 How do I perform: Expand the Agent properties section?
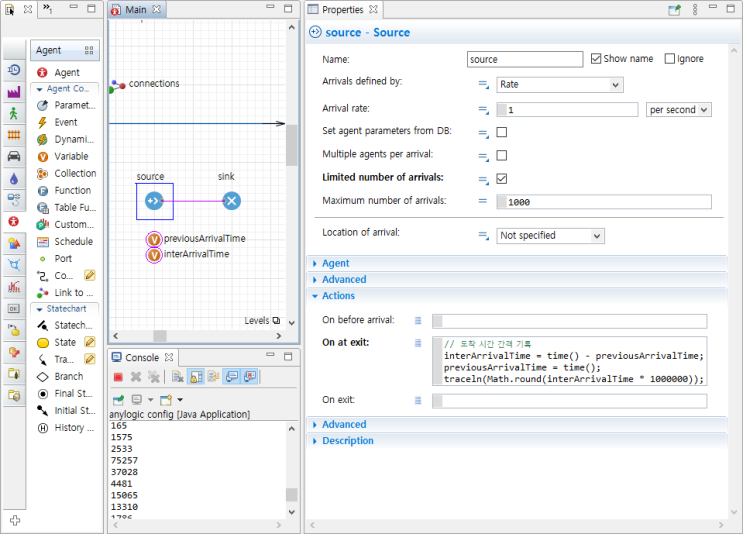(x=335, y=263)
